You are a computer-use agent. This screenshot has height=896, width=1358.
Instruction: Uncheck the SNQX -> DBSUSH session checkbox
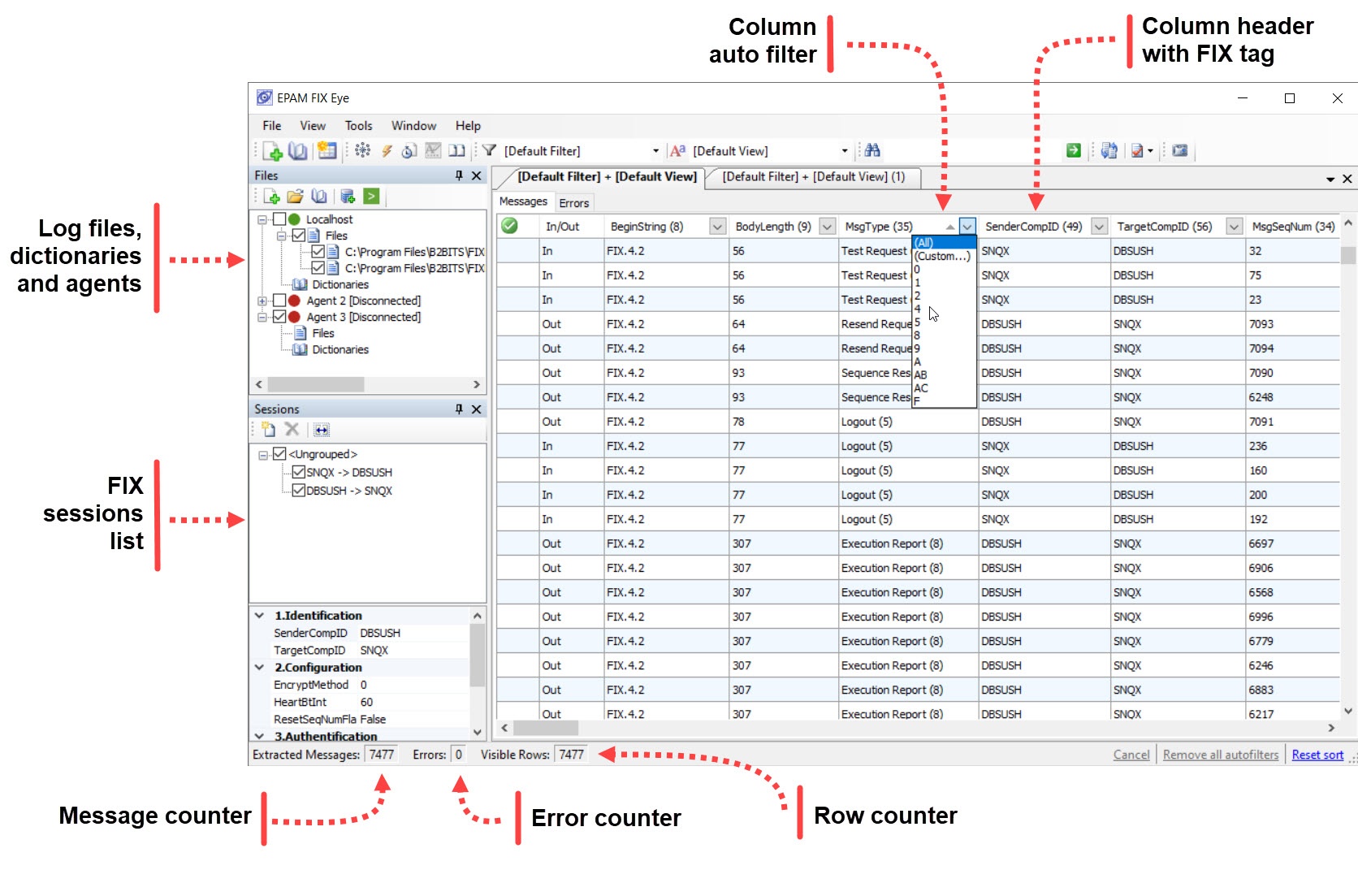tap(298, 472)
